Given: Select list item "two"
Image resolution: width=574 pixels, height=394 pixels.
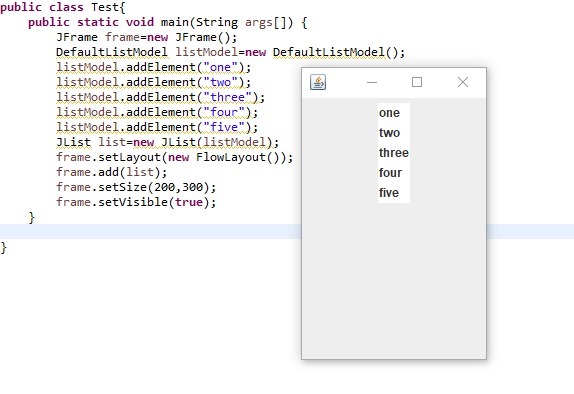Looking at the screenshot, I should pyautogui.click(x=394, y=133).
